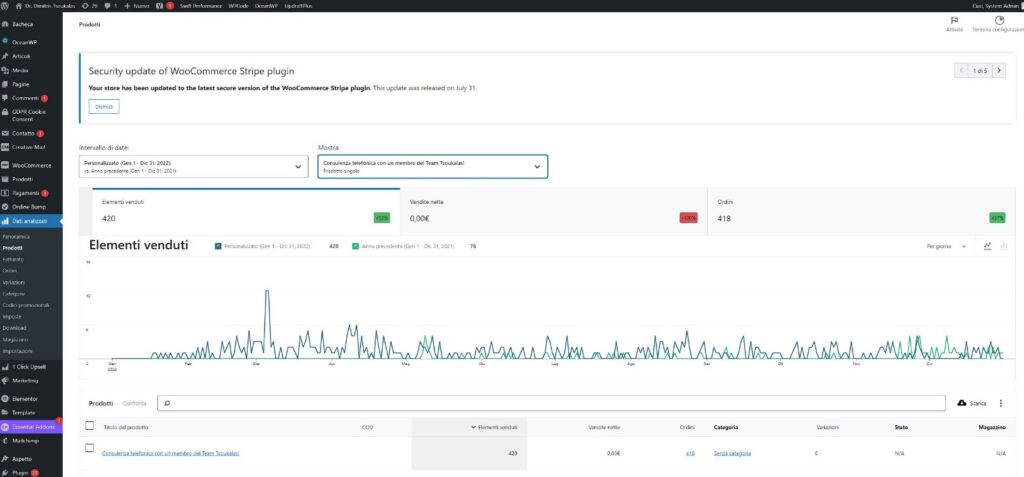Sort by Elementi venduti column
The width and height of the screenshot is (1024, 477).
click(x=494, y=427)
